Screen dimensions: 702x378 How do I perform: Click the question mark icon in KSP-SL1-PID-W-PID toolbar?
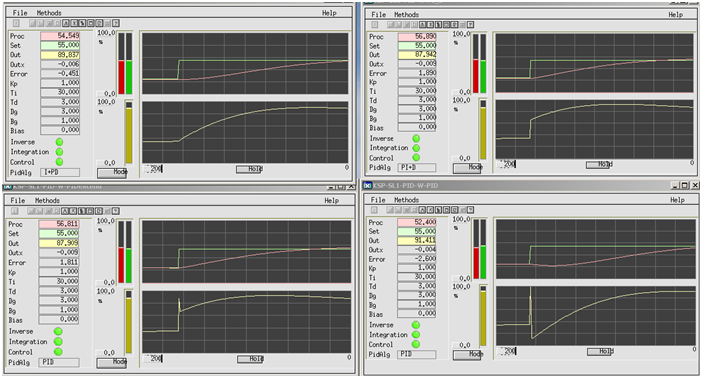pyautogui.click(x=471, y=210)
